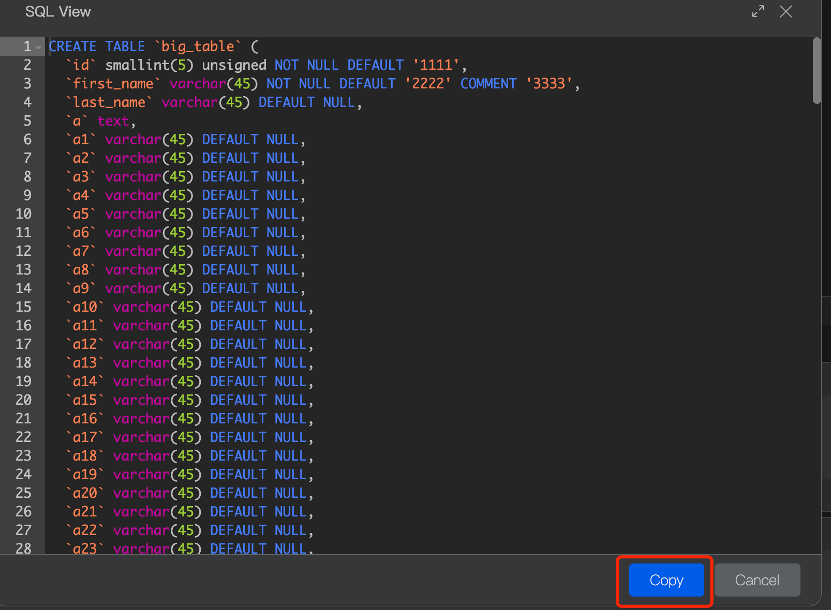Click the `a3` column name
Viewport: 832px width, 610px height.
[81, 177]
